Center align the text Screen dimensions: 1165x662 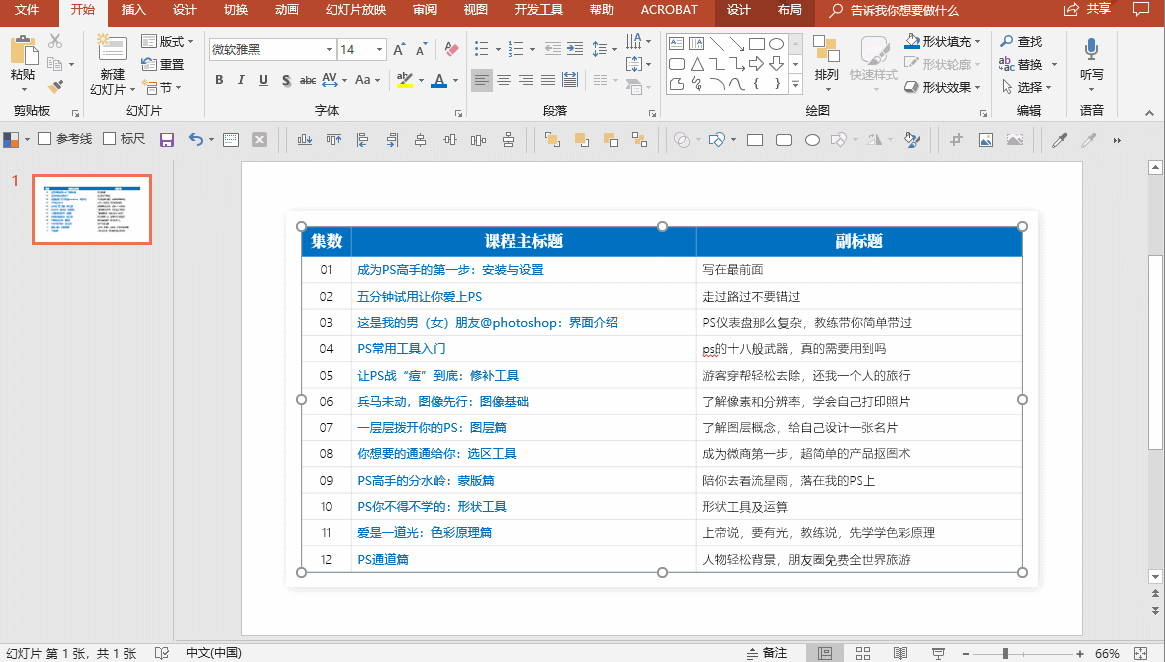coord(504,79)
